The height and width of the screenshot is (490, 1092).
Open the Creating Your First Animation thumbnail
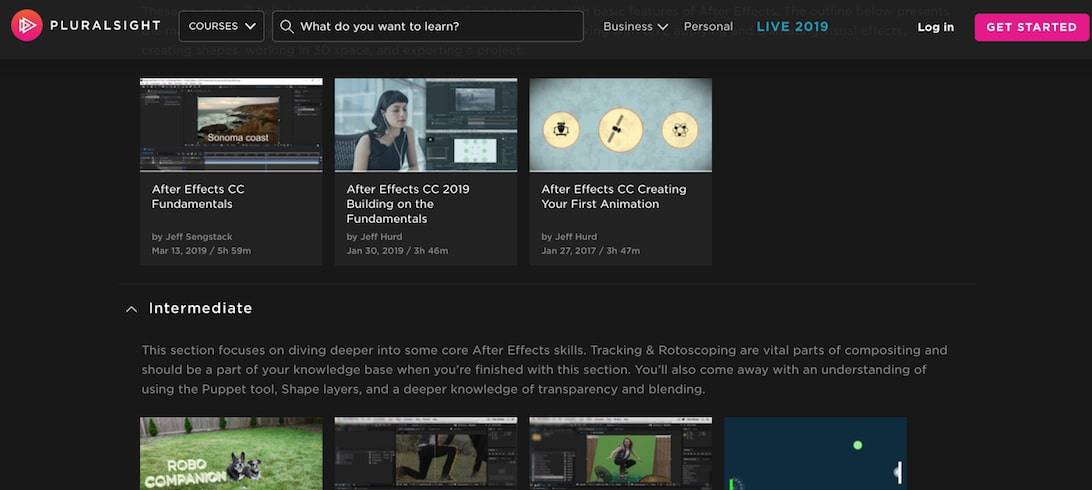(621, 125)
